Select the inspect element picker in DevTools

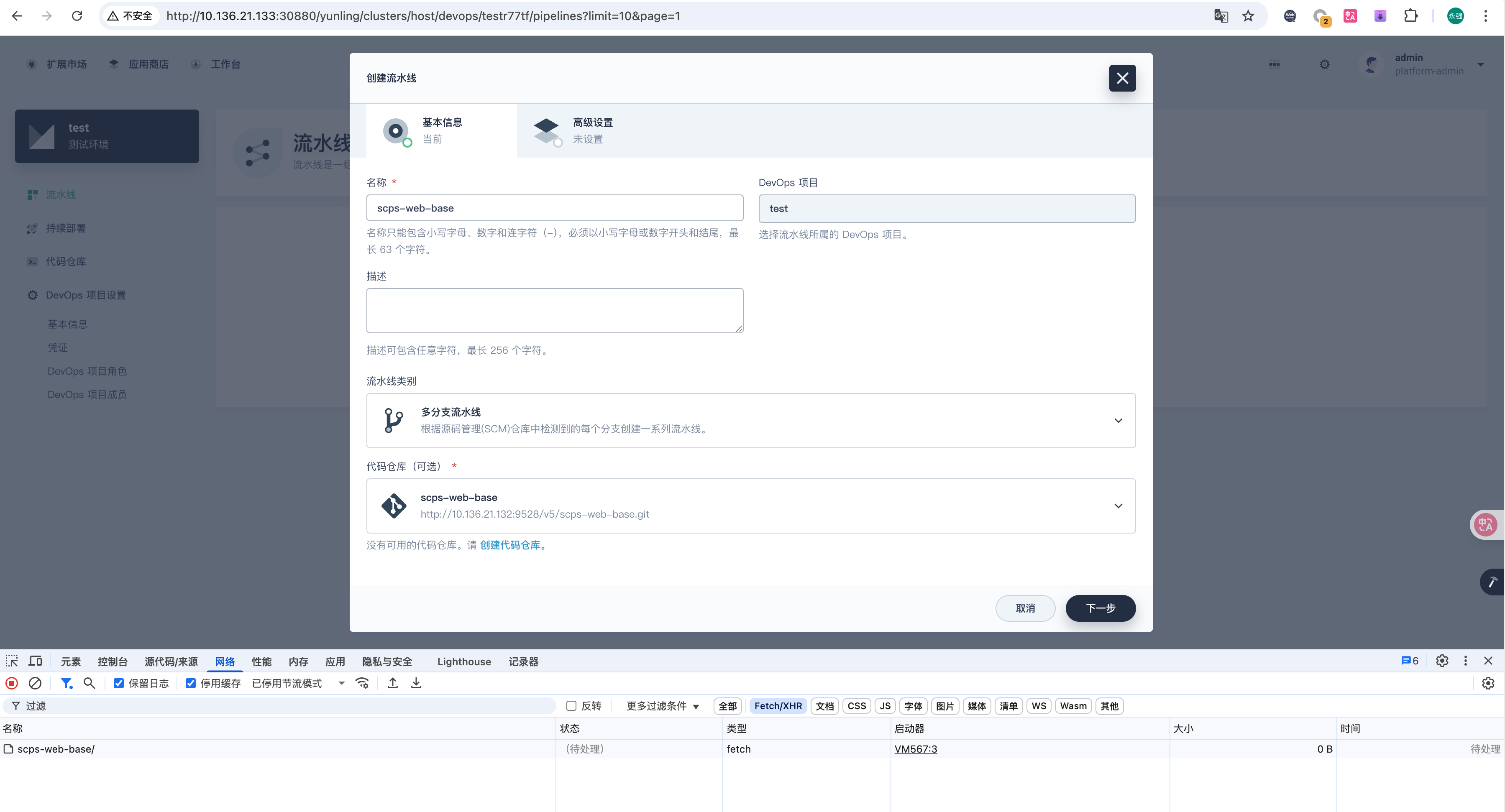coord(12,661)
